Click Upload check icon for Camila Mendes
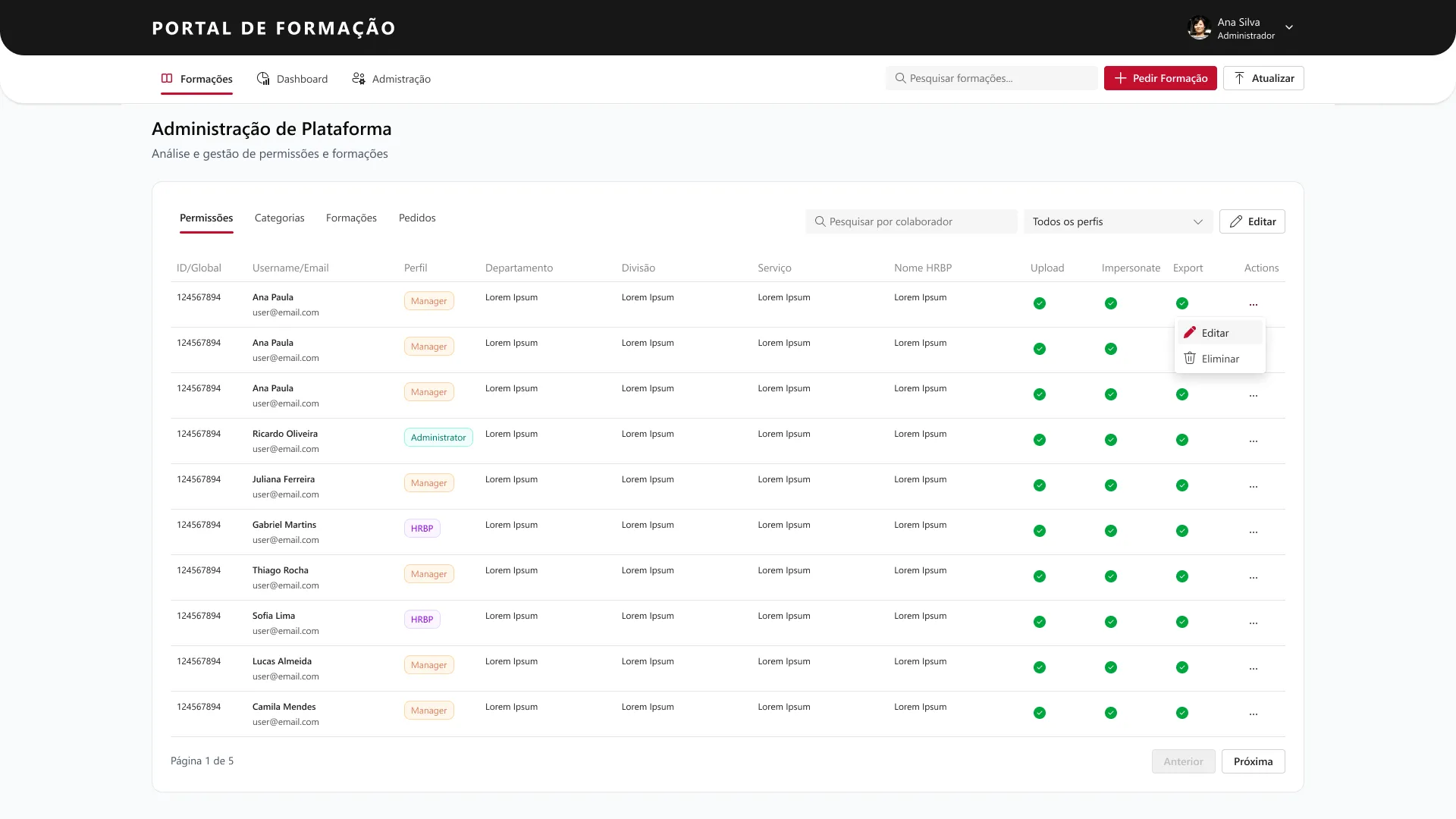 pos(1040,713)
